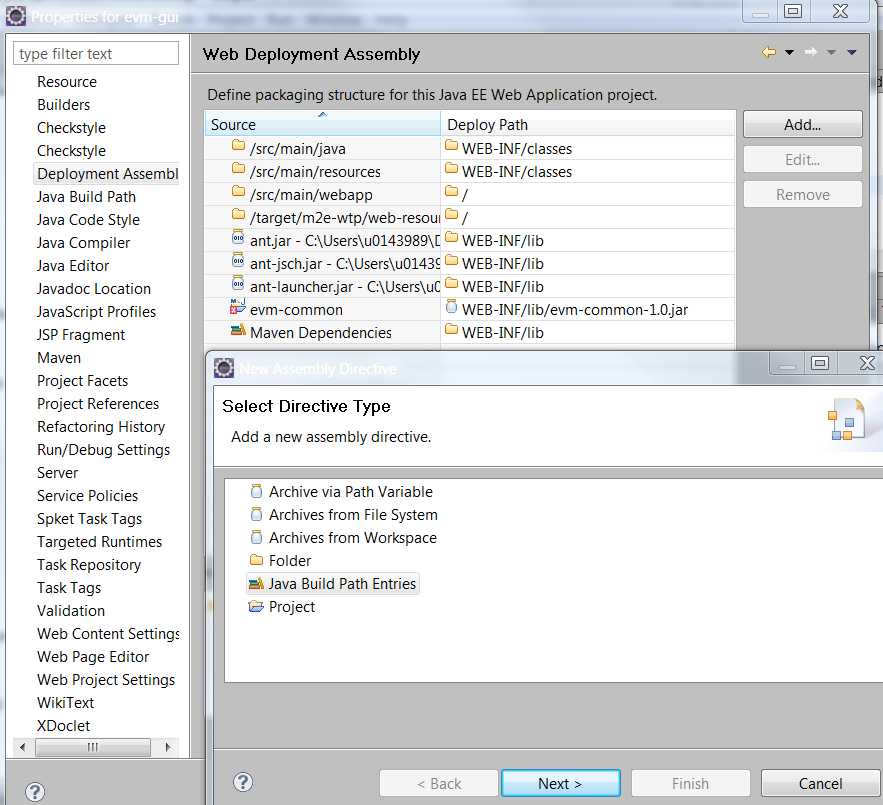Image resolution: width=883 pixels, height=805 pixels.
Task: Click the Add... button
Action: (x=802, y=124)
